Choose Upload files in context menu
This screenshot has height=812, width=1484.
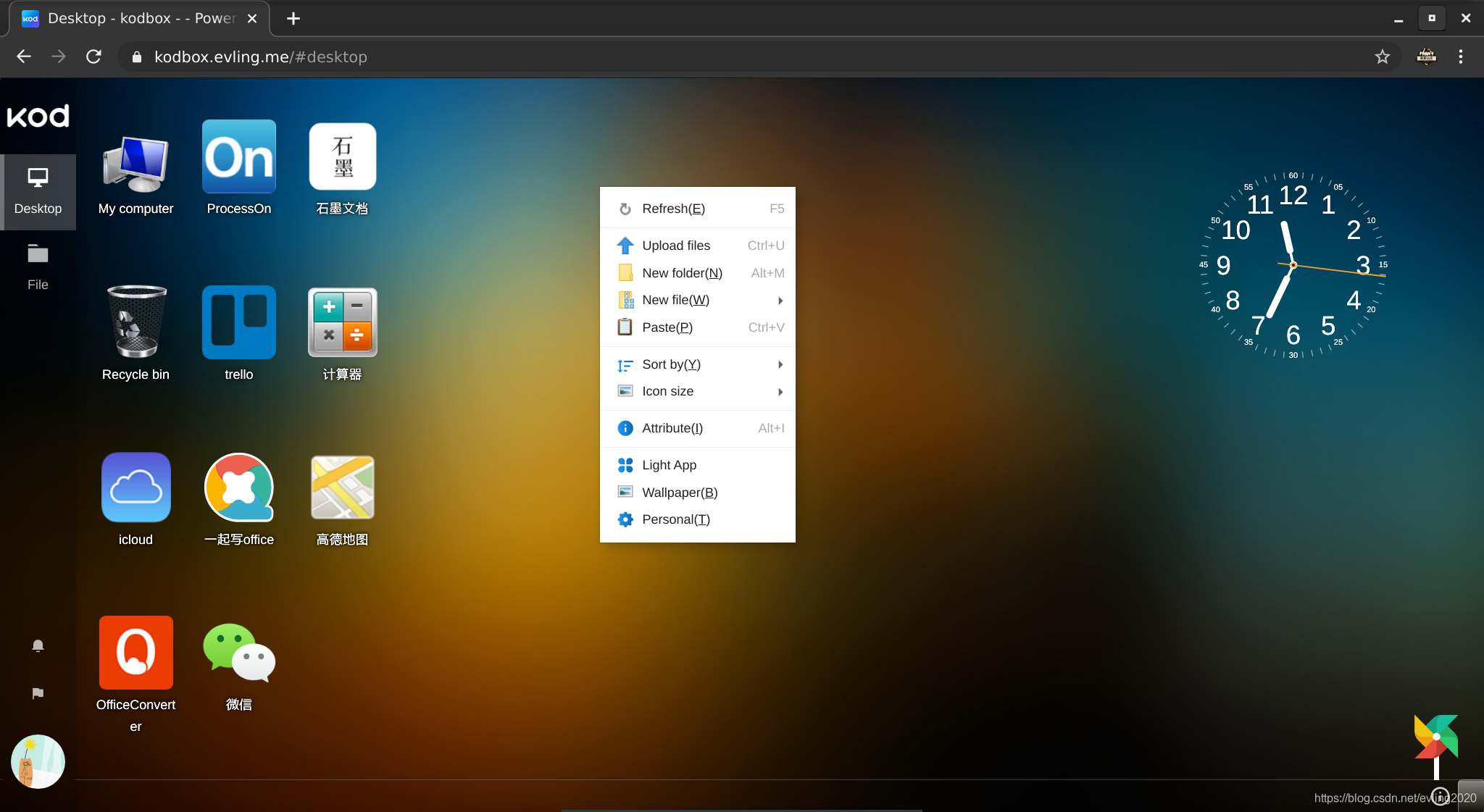tap(675, 246)
